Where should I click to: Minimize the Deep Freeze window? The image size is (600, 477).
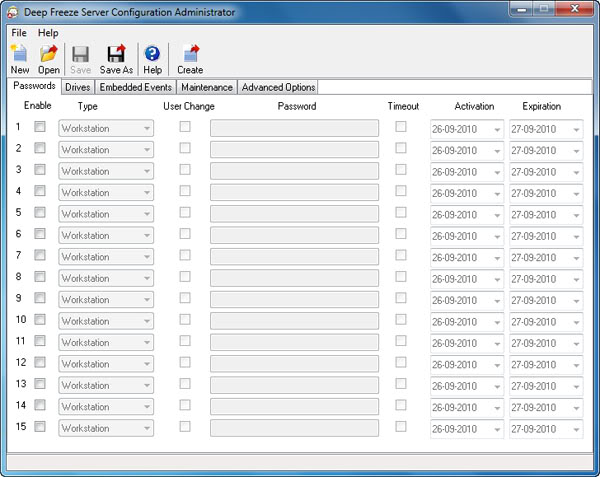pos(522,9)
